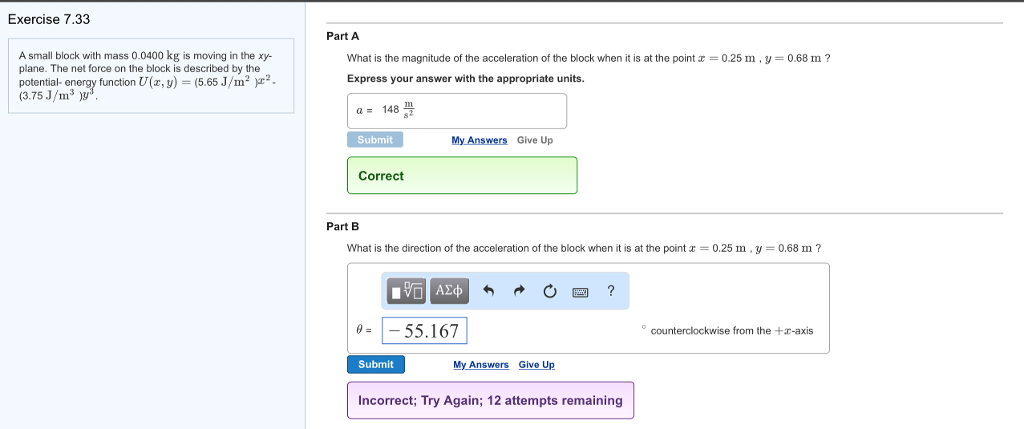Viewport: 1024px width, 429px height.
Task: Open help for the answer editor
Action: [610, 291]
